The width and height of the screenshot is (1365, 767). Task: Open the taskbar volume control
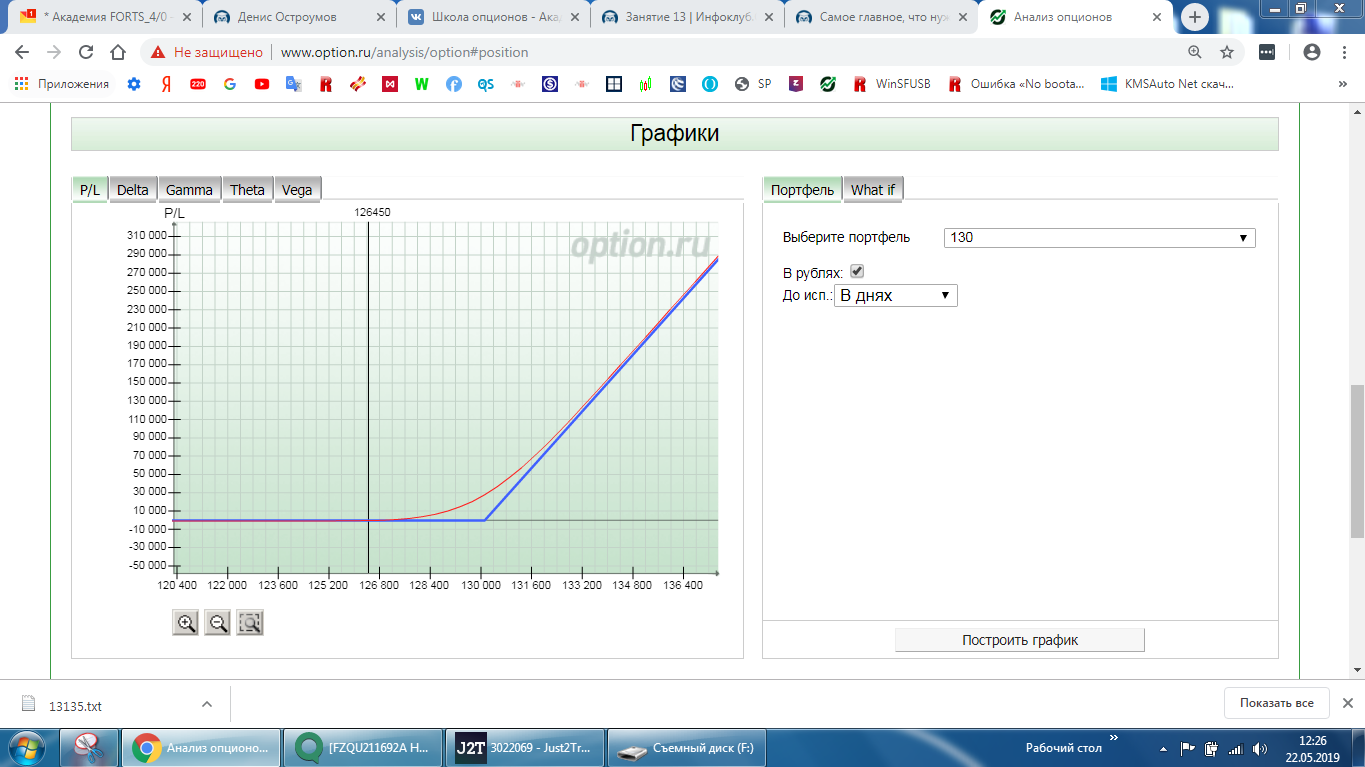1259,749
